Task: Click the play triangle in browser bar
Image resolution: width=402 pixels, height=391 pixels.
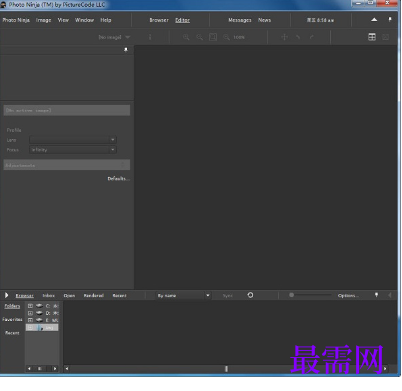Action: click(x=6, y=295)
